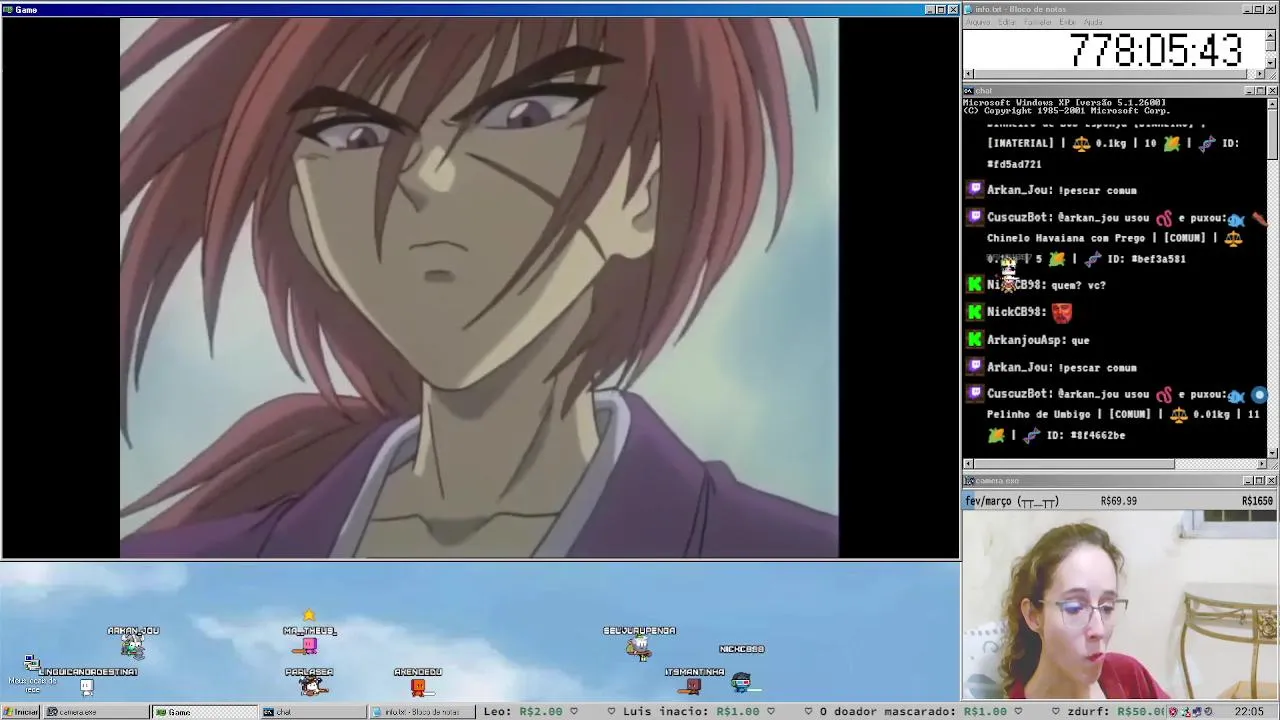Click the '!pescar comum' message after ArkanjouAsp
Viewport: 1280px width, 720px height.
click(1097, 367)
